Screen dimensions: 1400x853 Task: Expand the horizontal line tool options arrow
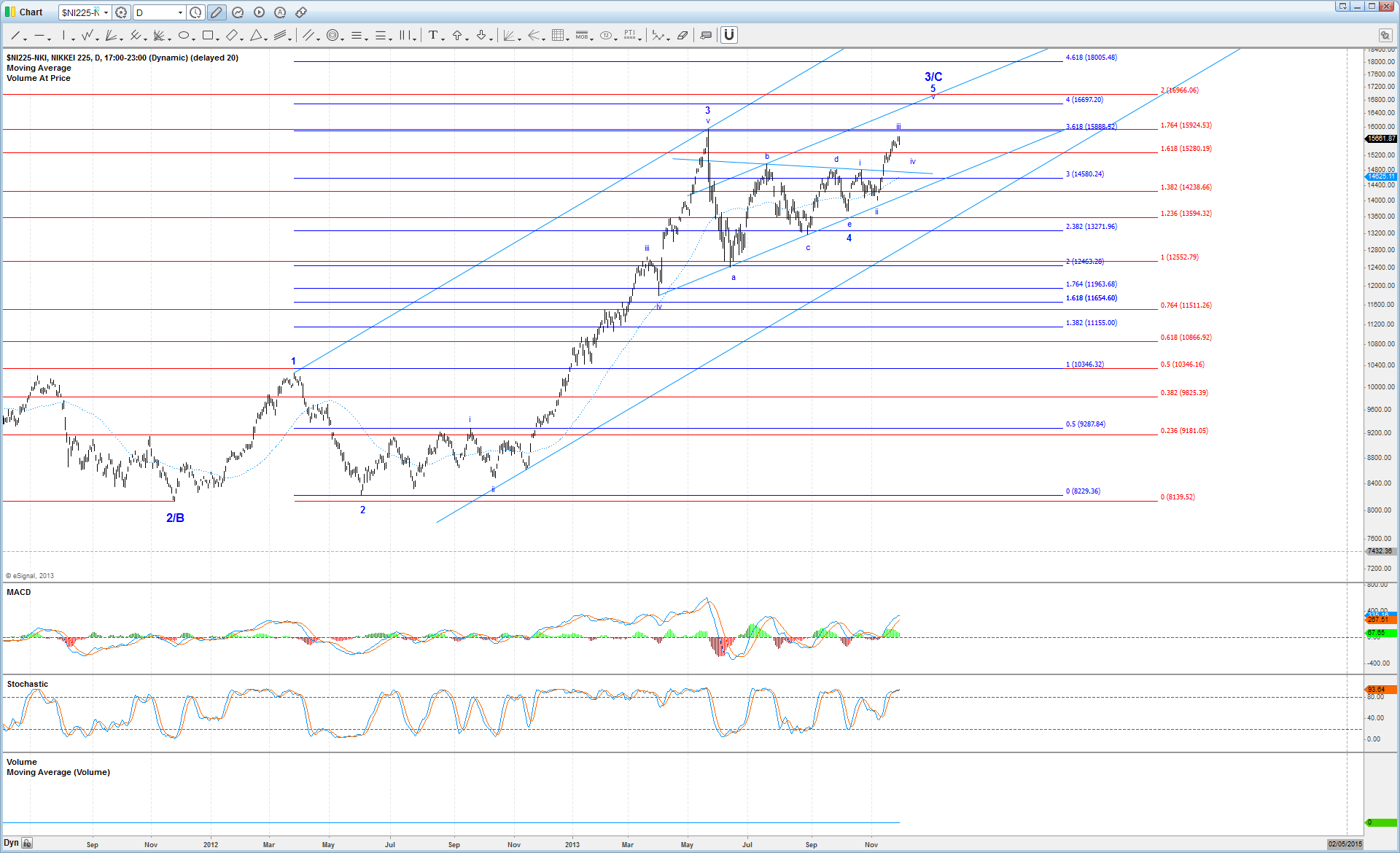coord(49,38)
